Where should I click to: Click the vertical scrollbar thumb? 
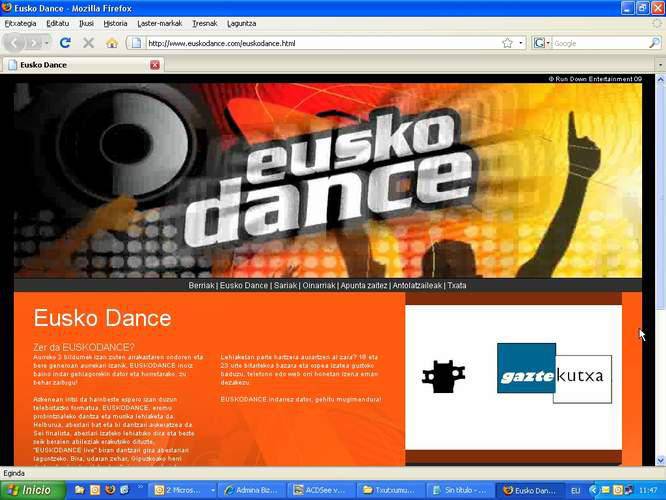660,196
